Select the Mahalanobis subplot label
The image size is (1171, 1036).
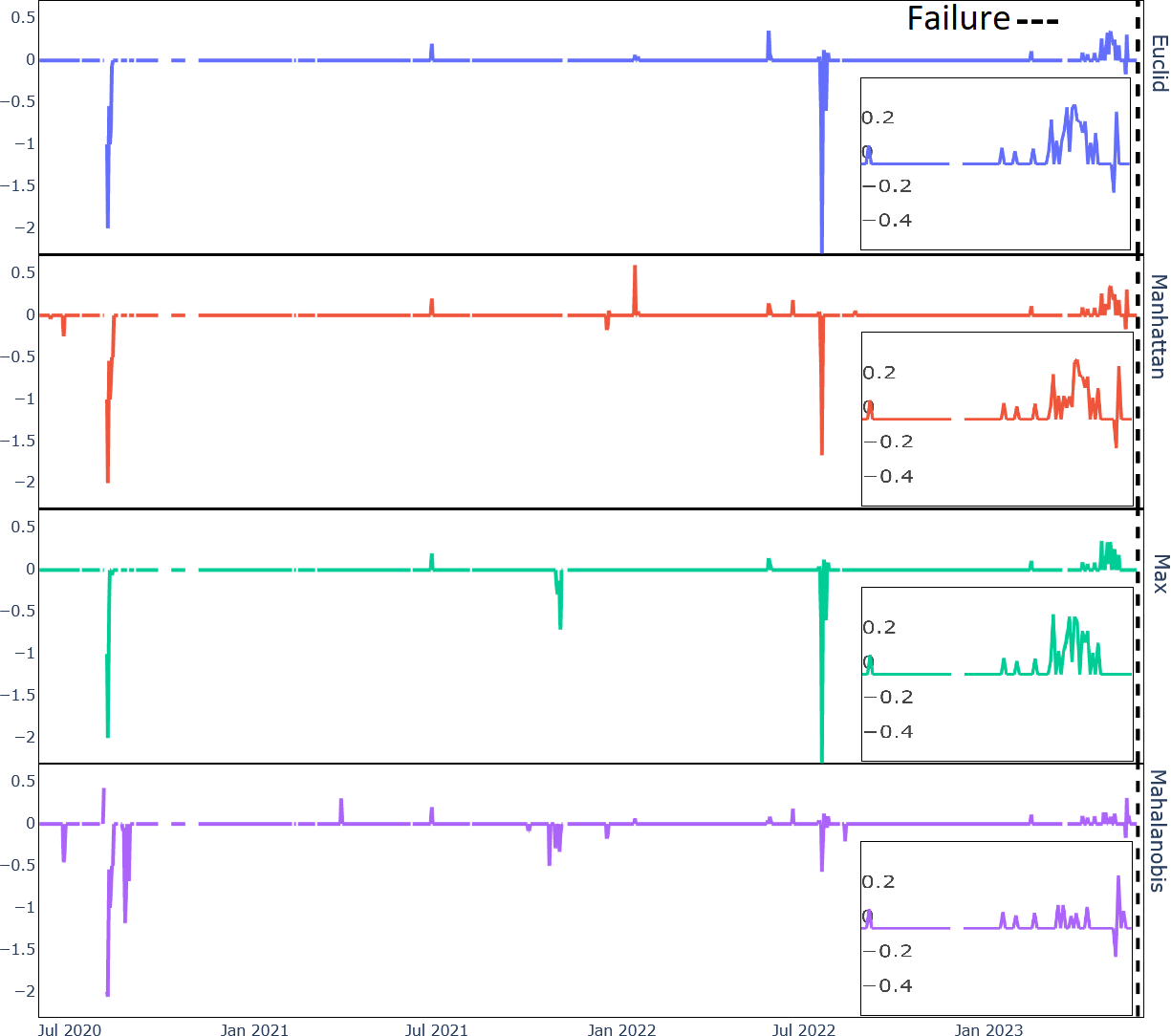[x=1159, y=831]
